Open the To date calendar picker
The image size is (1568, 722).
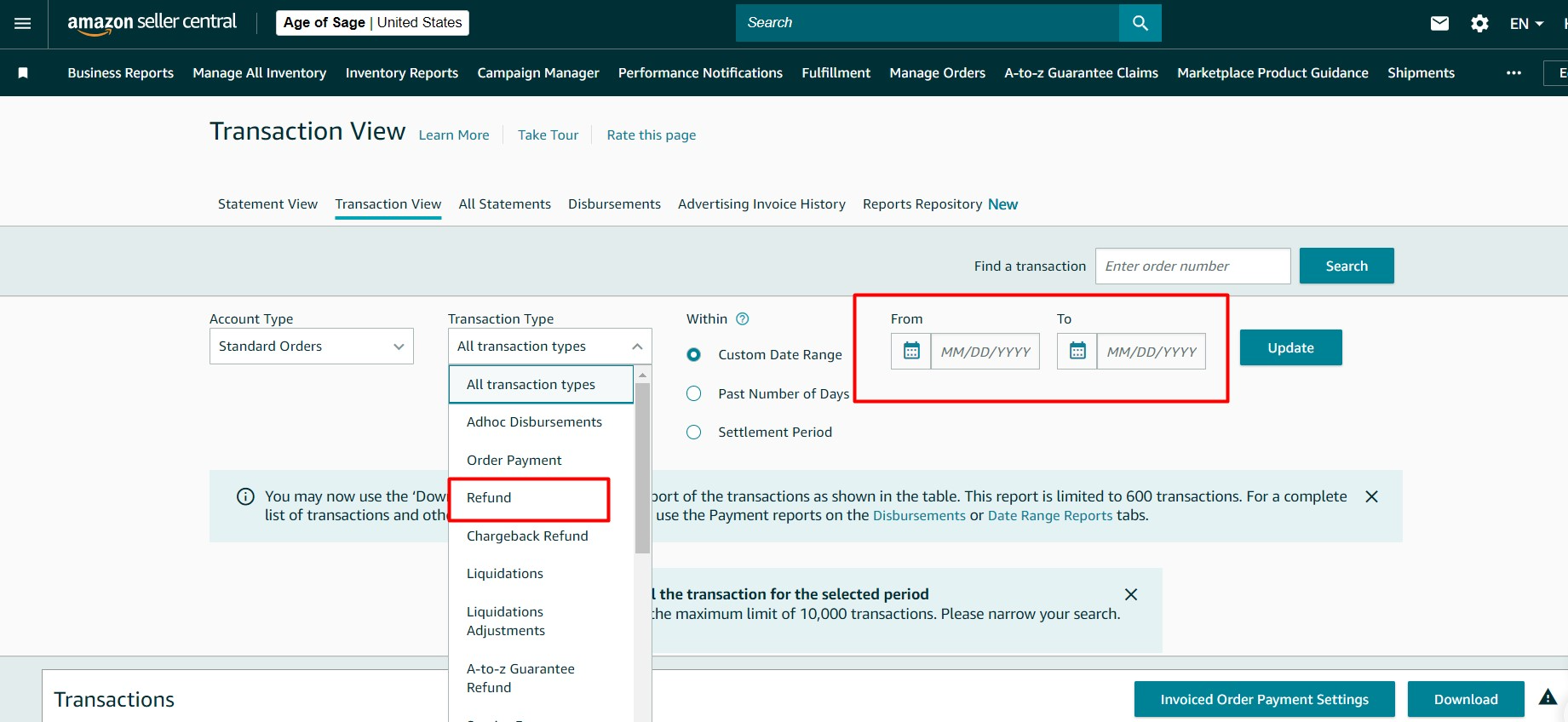pyautogui.click(x=1077, y=351)
